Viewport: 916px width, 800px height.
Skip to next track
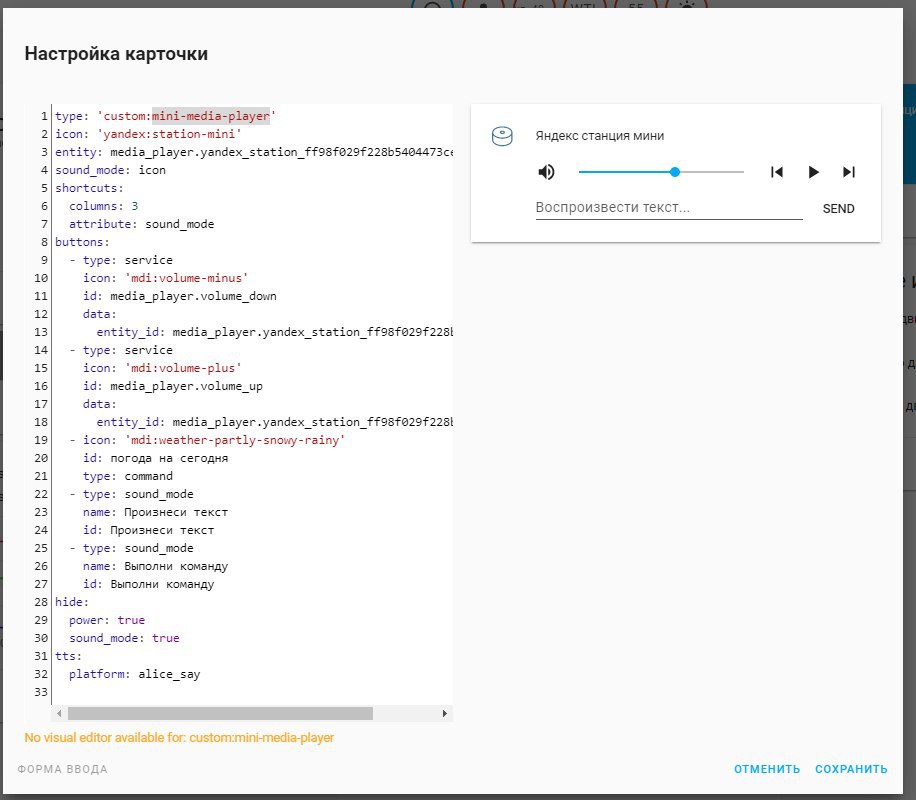click(849, 172)
